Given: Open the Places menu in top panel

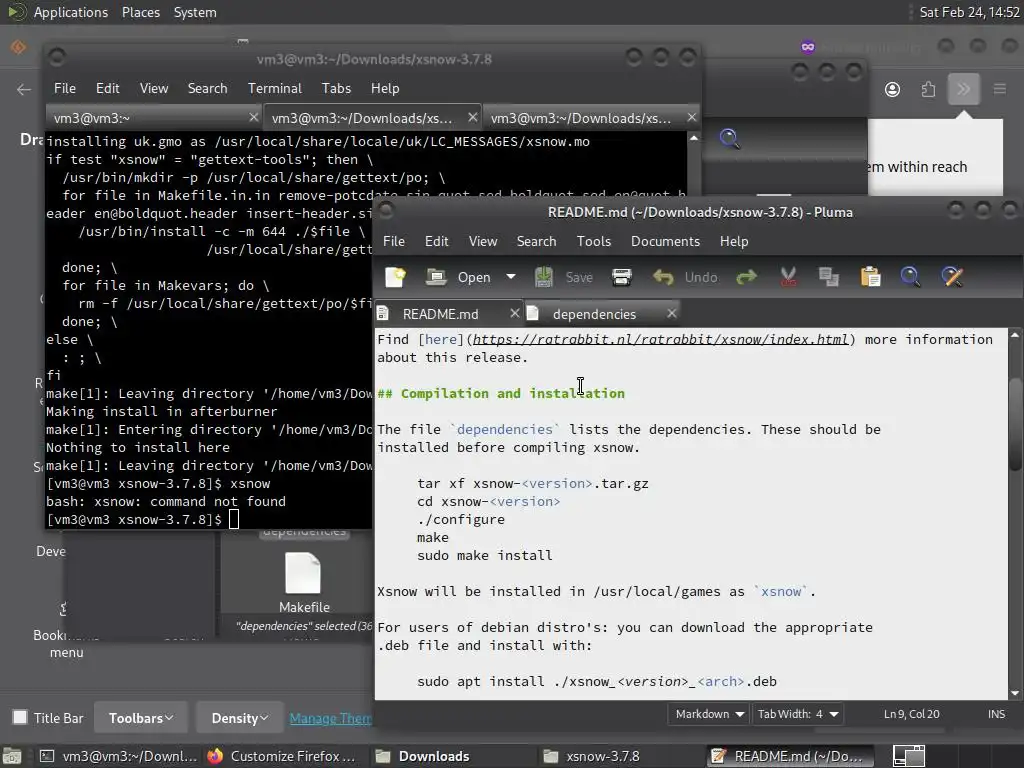Looking at the screenshot, I should 140,12.
